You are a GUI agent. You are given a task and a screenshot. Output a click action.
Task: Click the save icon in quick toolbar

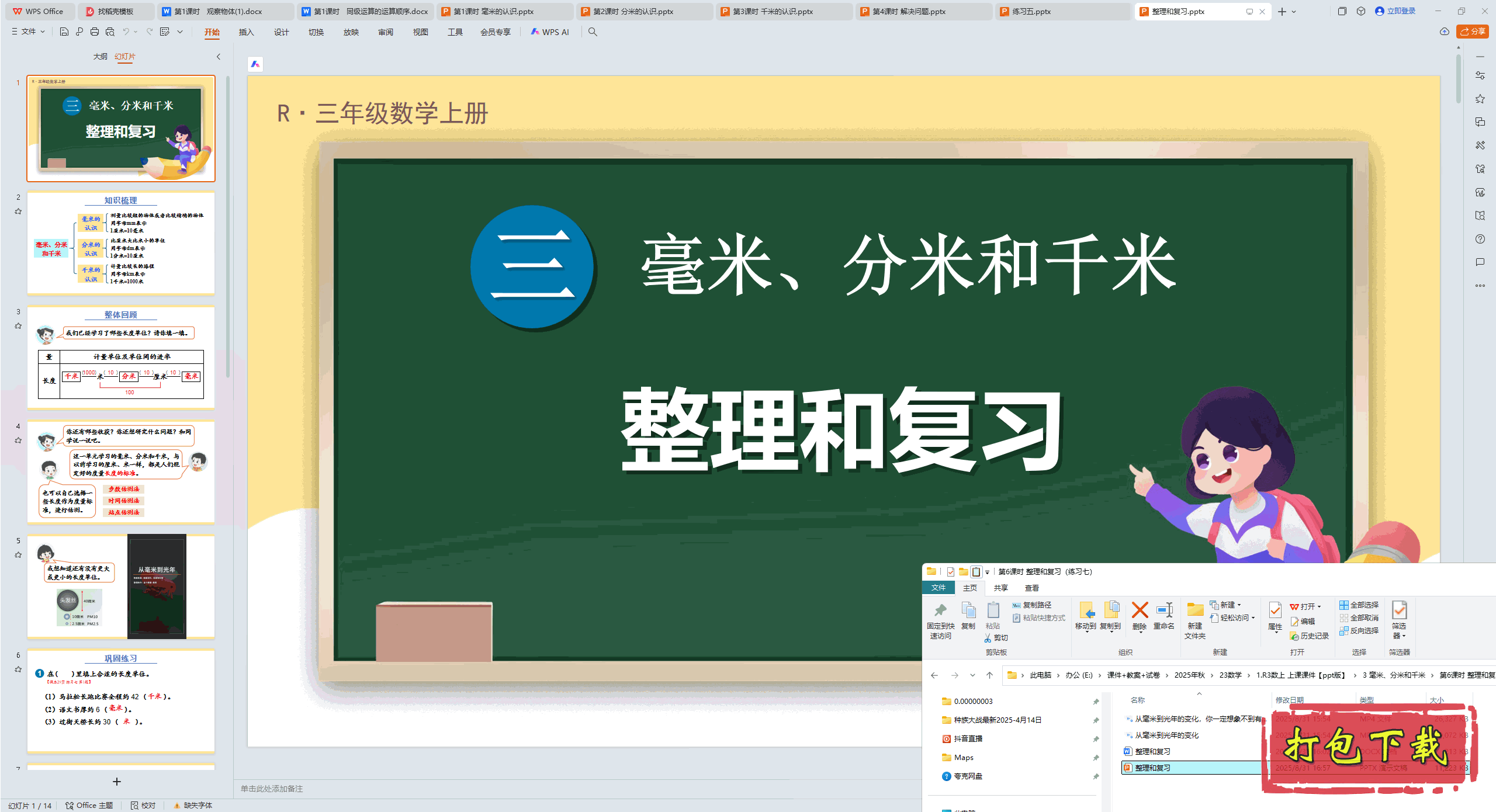[64, 32]
